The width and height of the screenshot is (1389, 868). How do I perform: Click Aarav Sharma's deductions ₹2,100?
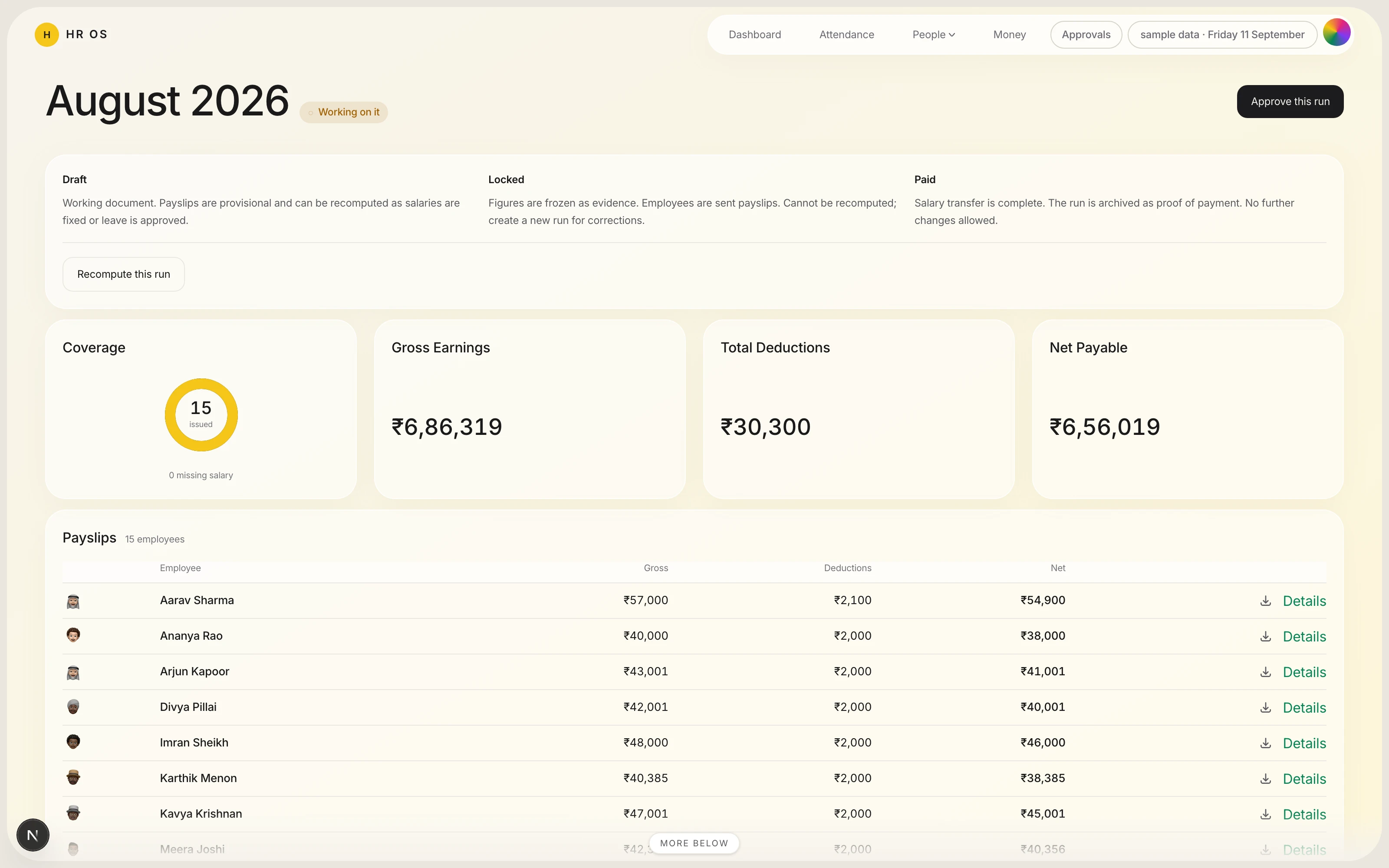tap(852, 601)
